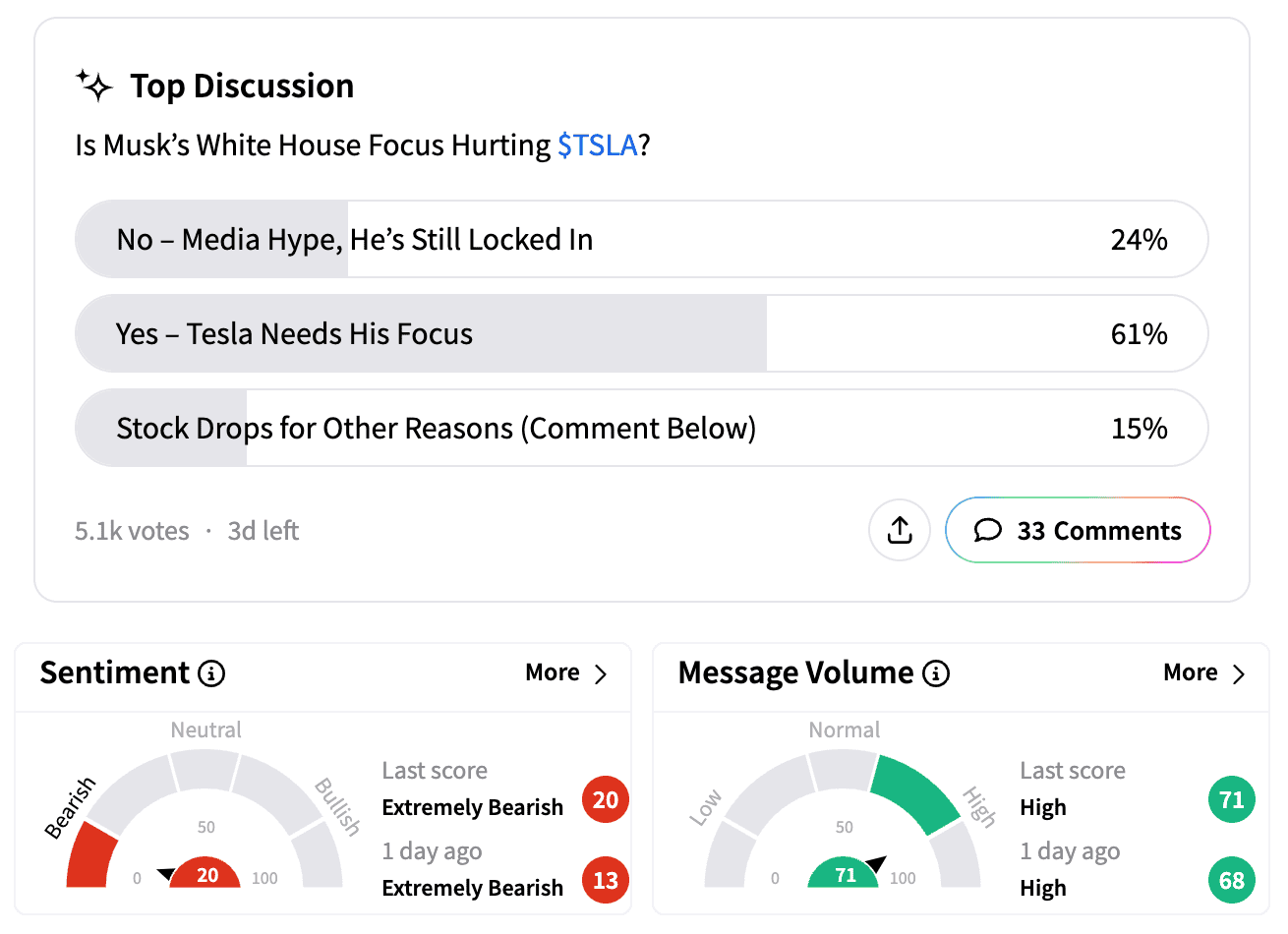Click the red 20 last score badge

605,799
